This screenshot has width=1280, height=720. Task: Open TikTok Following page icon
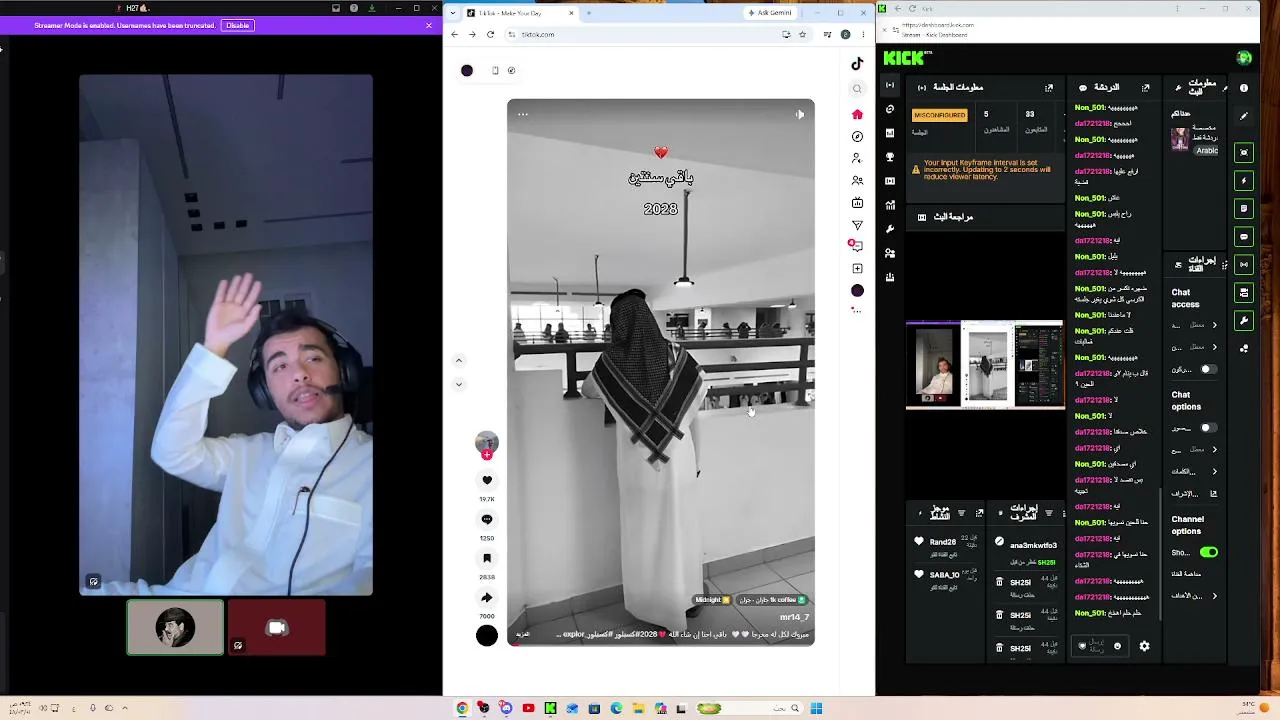857,158
